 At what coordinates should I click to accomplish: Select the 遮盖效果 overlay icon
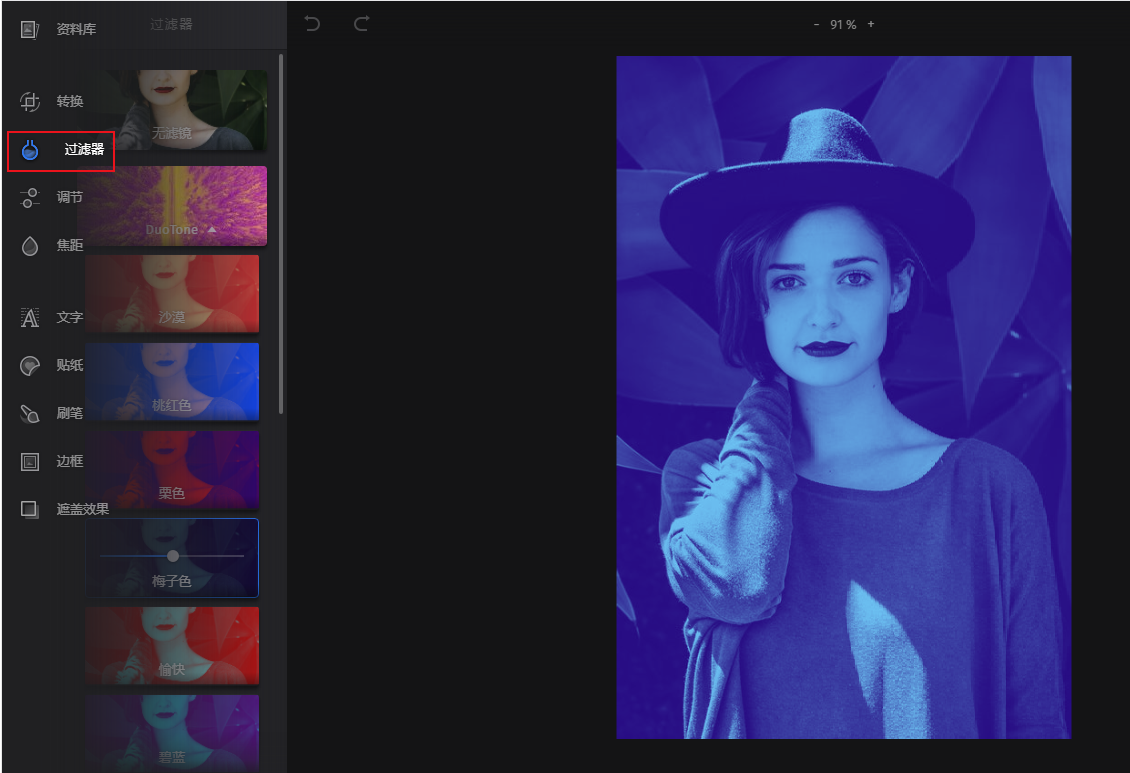tap(30, 509)
